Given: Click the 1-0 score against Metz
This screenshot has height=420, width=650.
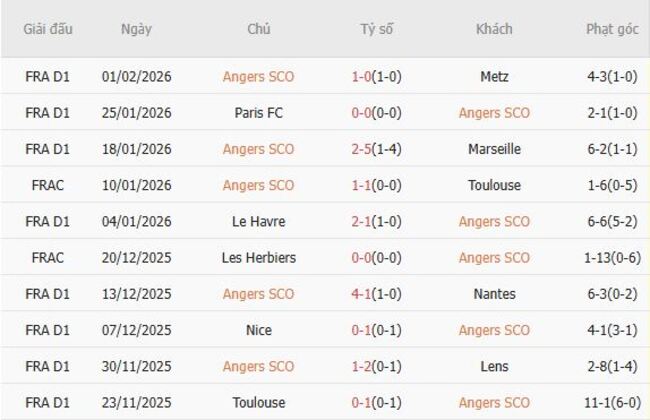Looking at the screenshot, I should pyautogui.click(x=364, y=77).
